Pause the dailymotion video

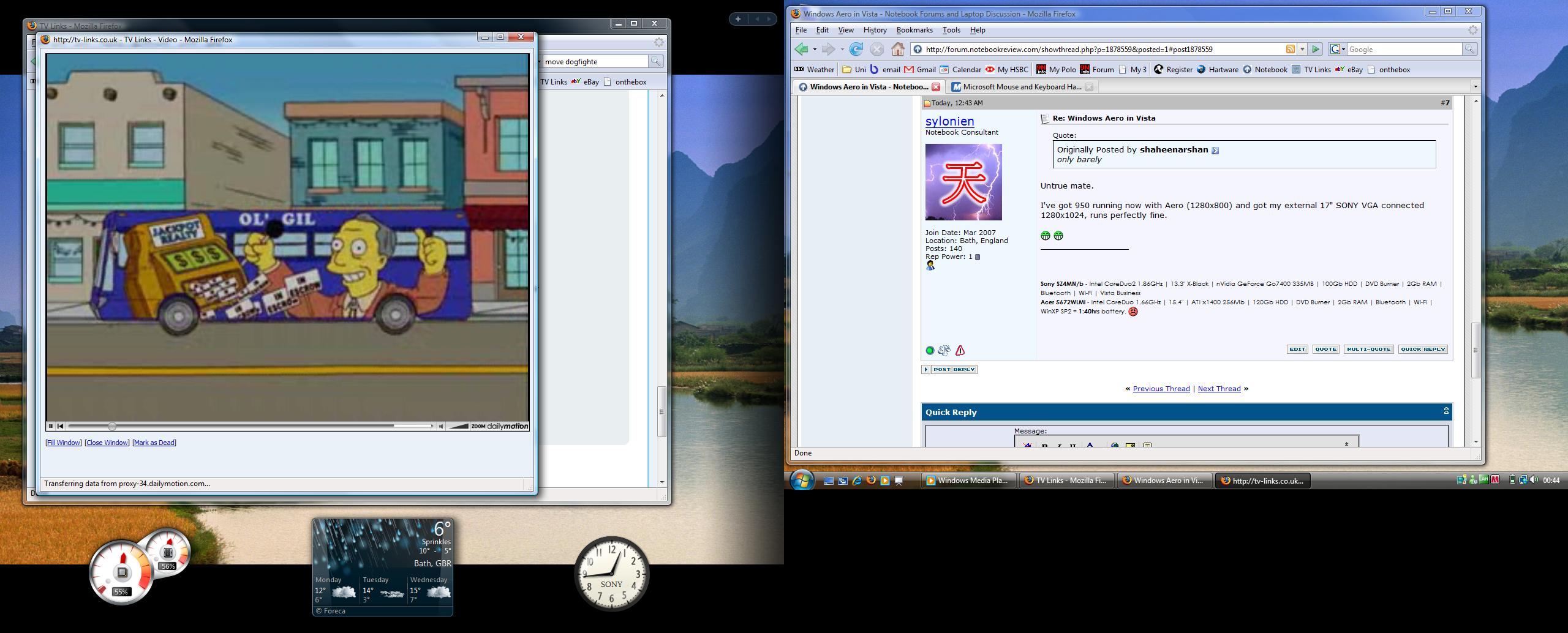(x=51, y=426)
